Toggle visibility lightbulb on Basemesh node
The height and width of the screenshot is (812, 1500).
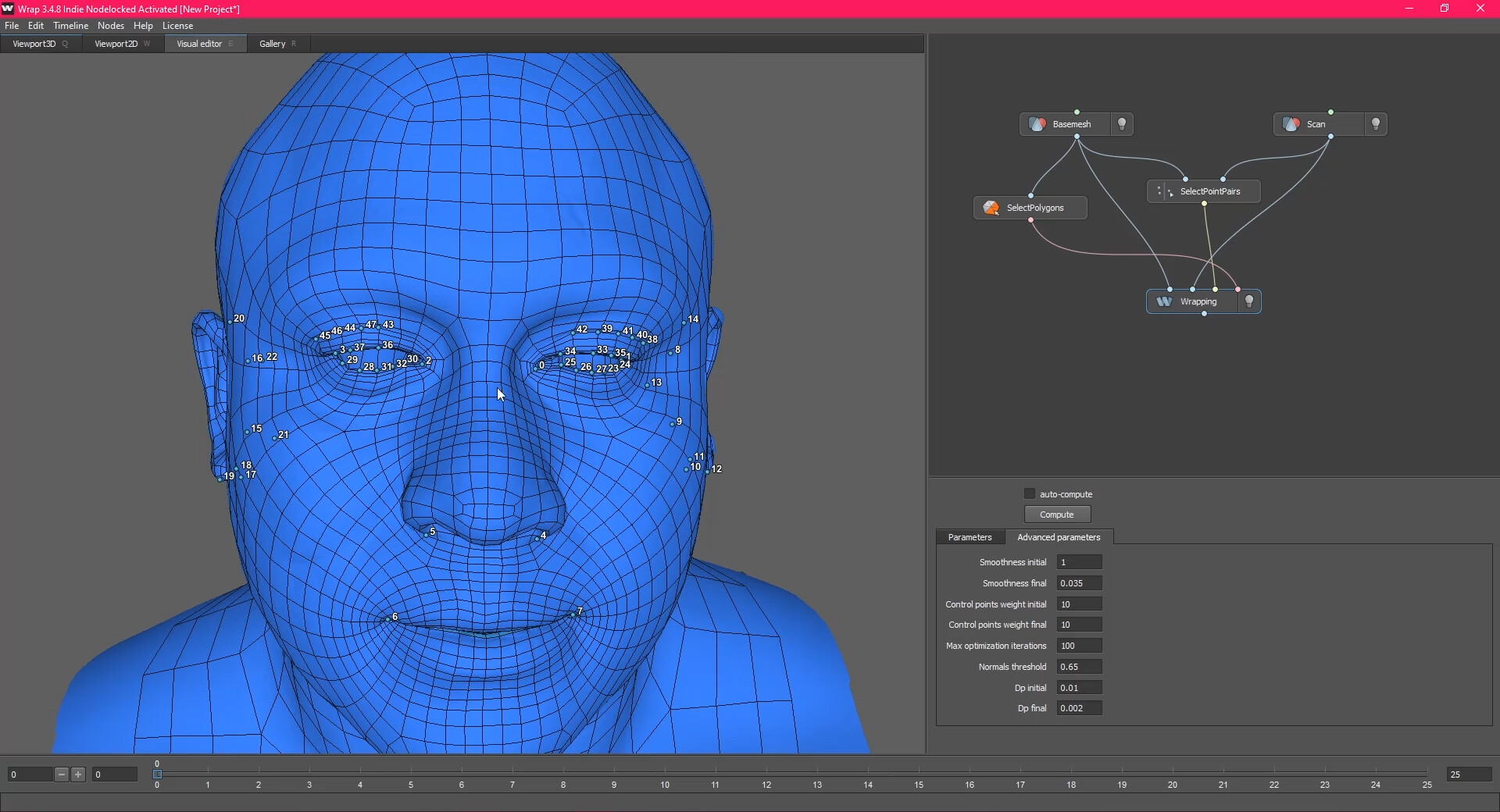tap(1122, 124)
